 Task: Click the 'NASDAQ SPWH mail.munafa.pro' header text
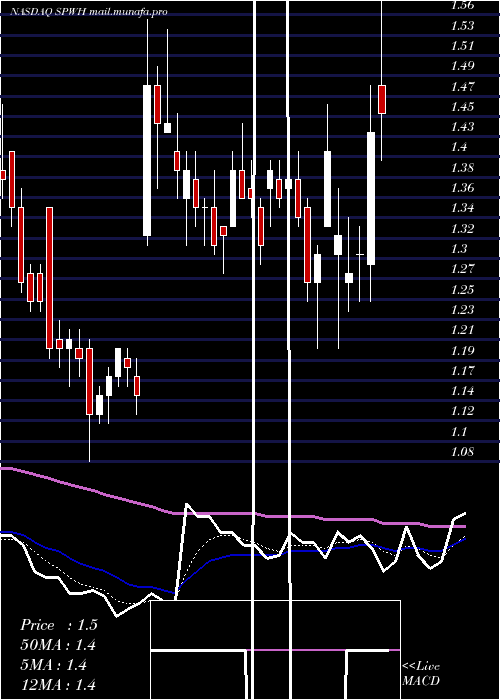(89, 12)
